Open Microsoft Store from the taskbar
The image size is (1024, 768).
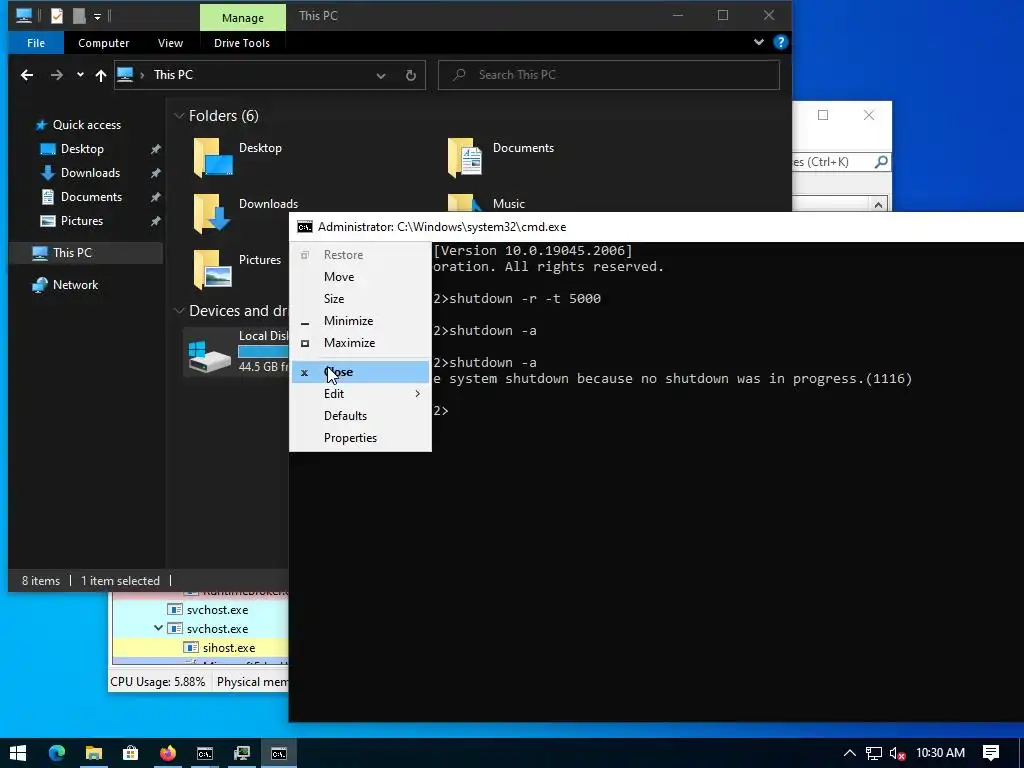(x=130, y=753)
